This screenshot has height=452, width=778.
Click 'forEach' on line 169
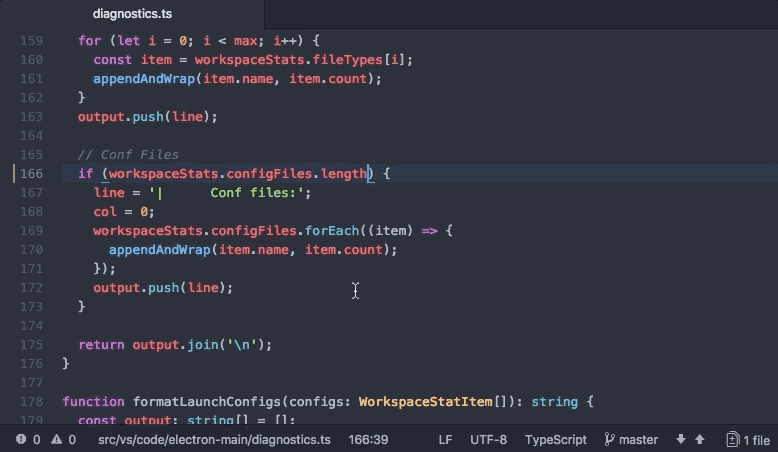pyautogui.click(x=332, y=231)
